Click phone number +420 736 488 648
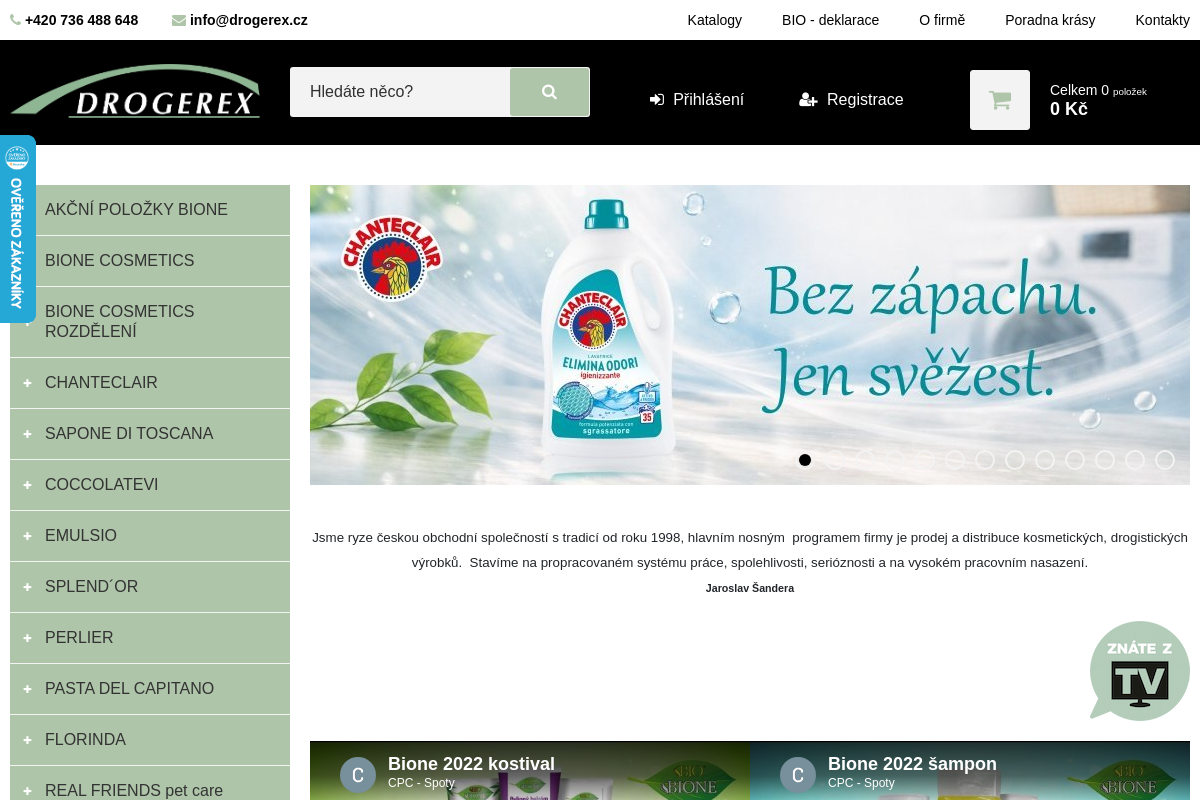Image resolution: width=1200 pixels, height=800 pixels. [82, 20]
